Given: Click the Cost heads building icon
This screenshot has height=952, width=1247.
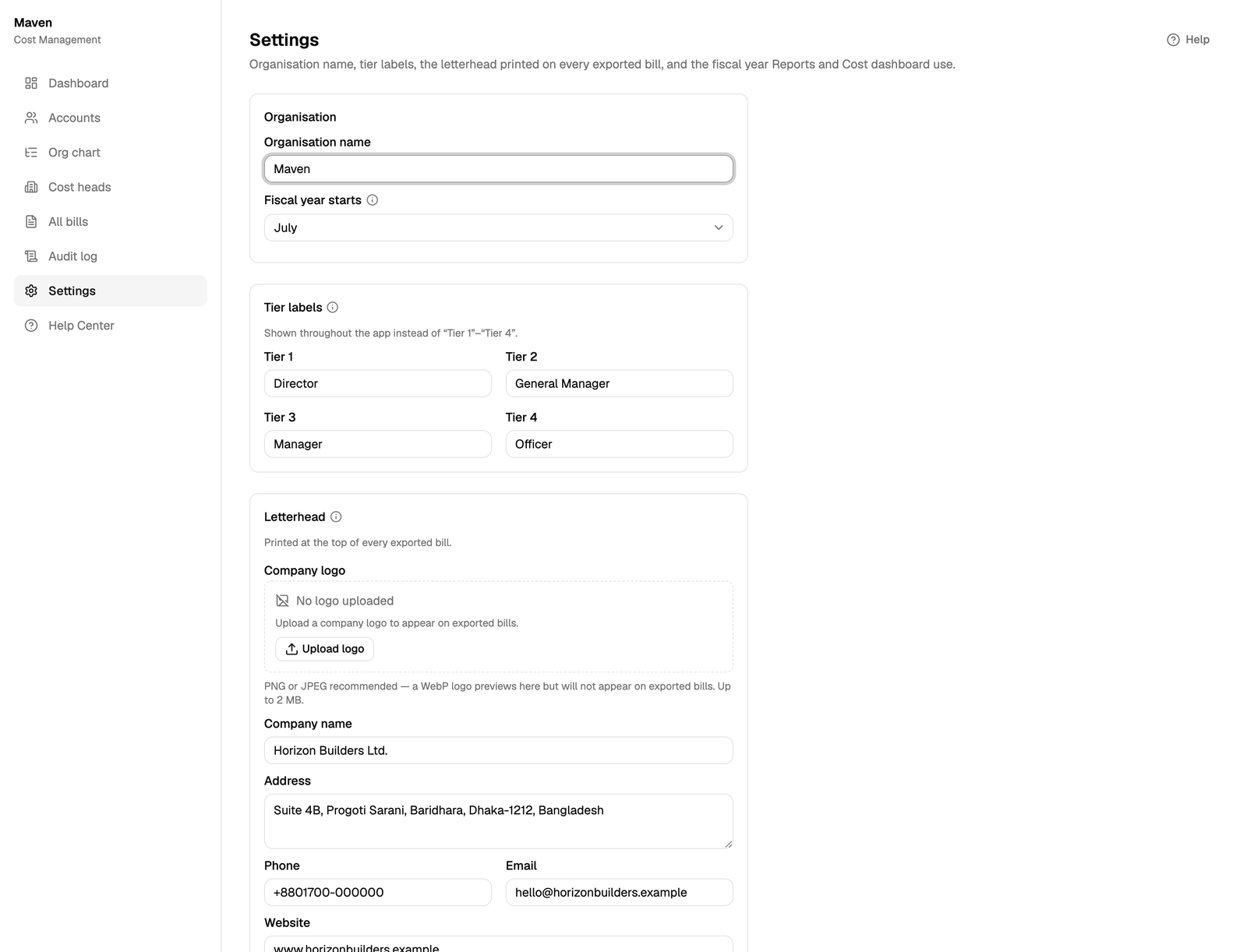Looking at the screenshot, I should [x=31, y=187].
